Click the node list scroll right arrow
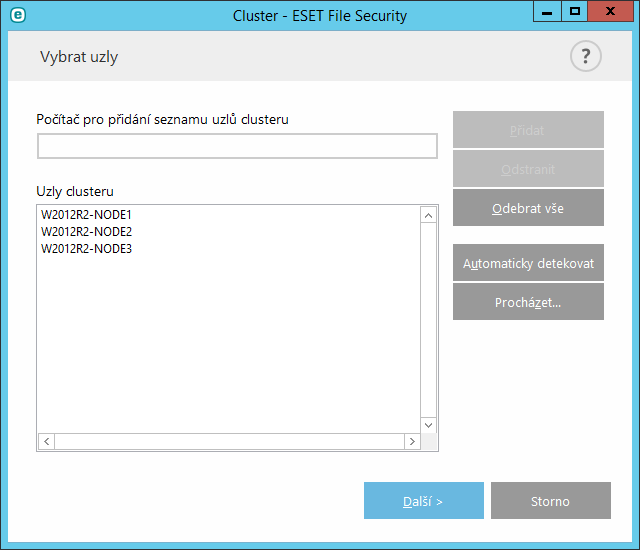 click(412, 441)
